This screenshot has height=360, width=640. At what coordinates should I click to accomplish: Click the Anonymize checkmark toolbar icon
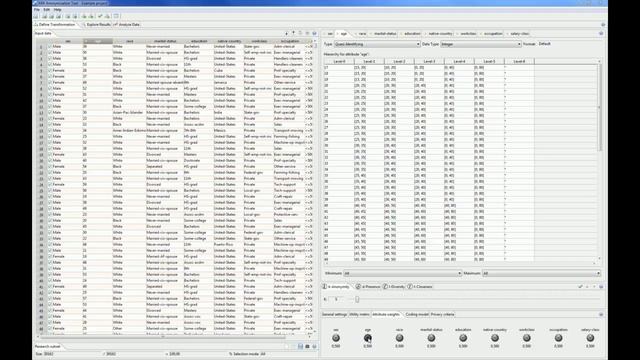click(x=100, y=16)
